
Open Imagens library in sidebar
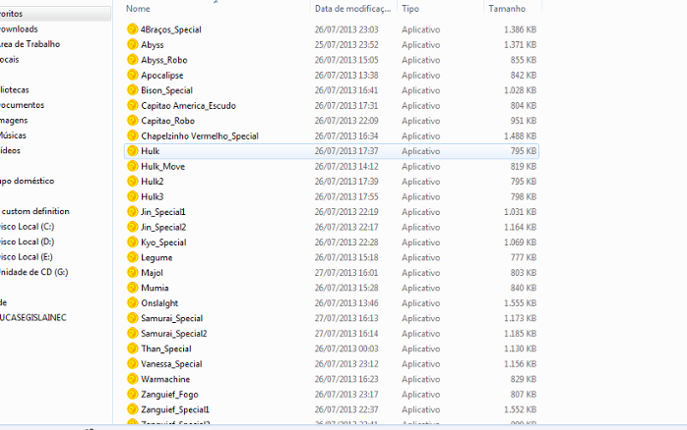[x=14, y=120]
